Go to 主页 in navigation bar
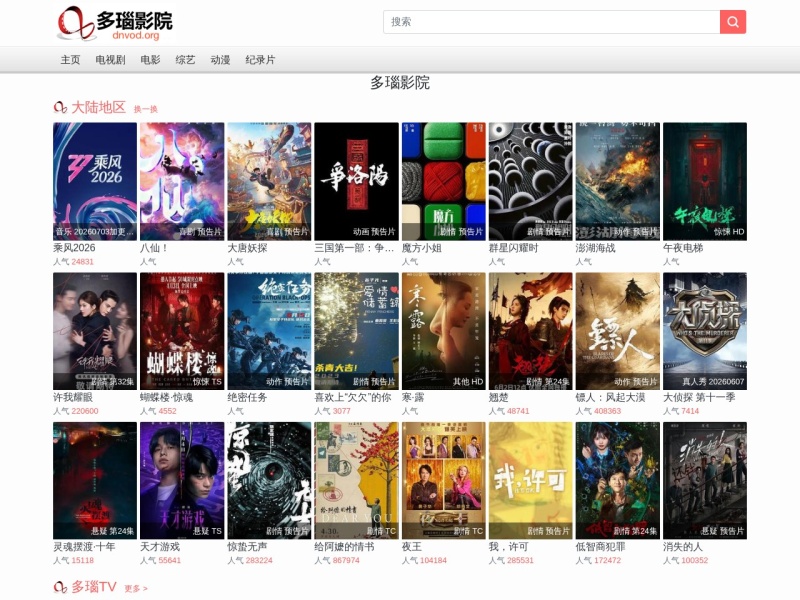Image resolution: width=800 pixels, height=600 pixels. [x=70, y=60]
